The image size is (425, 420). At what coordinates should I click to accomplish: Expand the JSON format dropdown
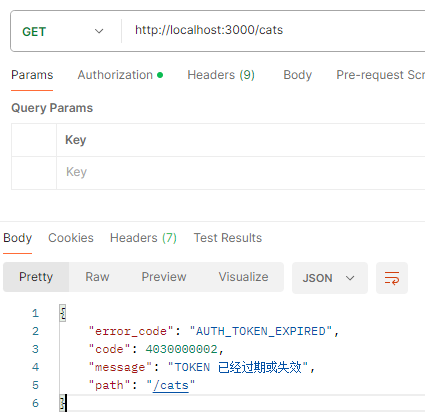pos(329,278)
